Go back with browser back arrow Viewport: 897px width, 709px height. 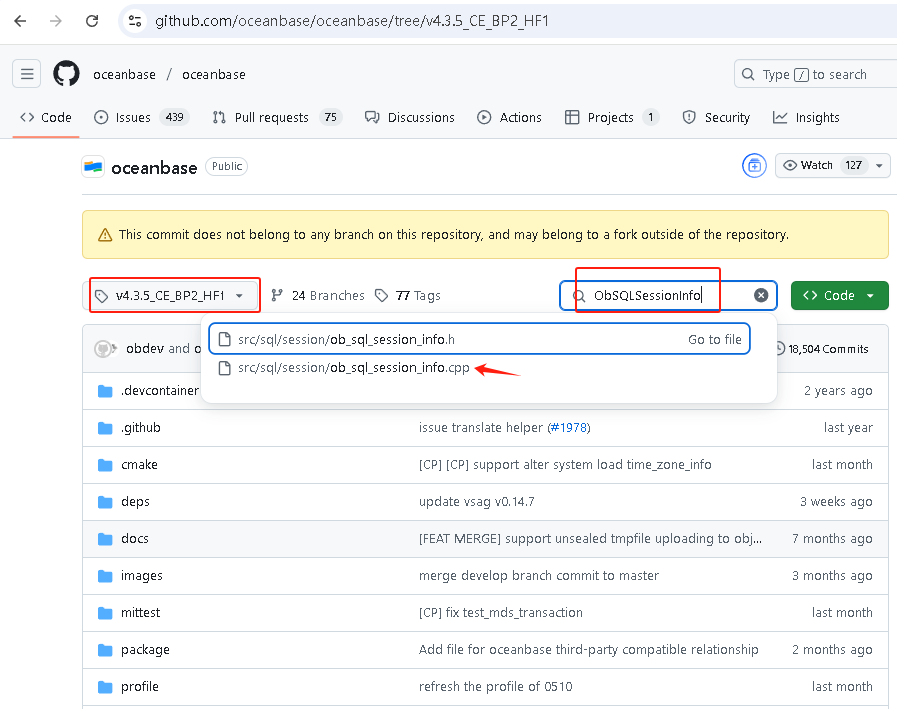[20, 21]
